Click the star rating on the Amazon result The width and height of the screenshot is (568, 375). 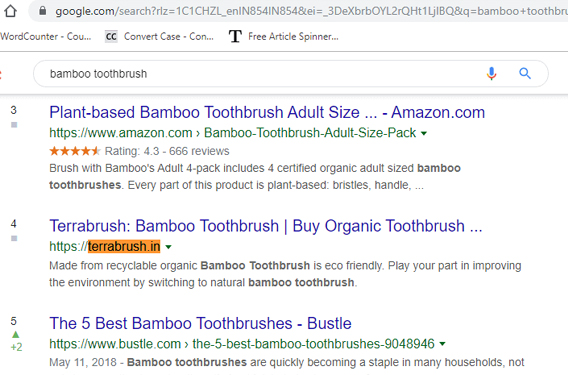tap(75, 151)
